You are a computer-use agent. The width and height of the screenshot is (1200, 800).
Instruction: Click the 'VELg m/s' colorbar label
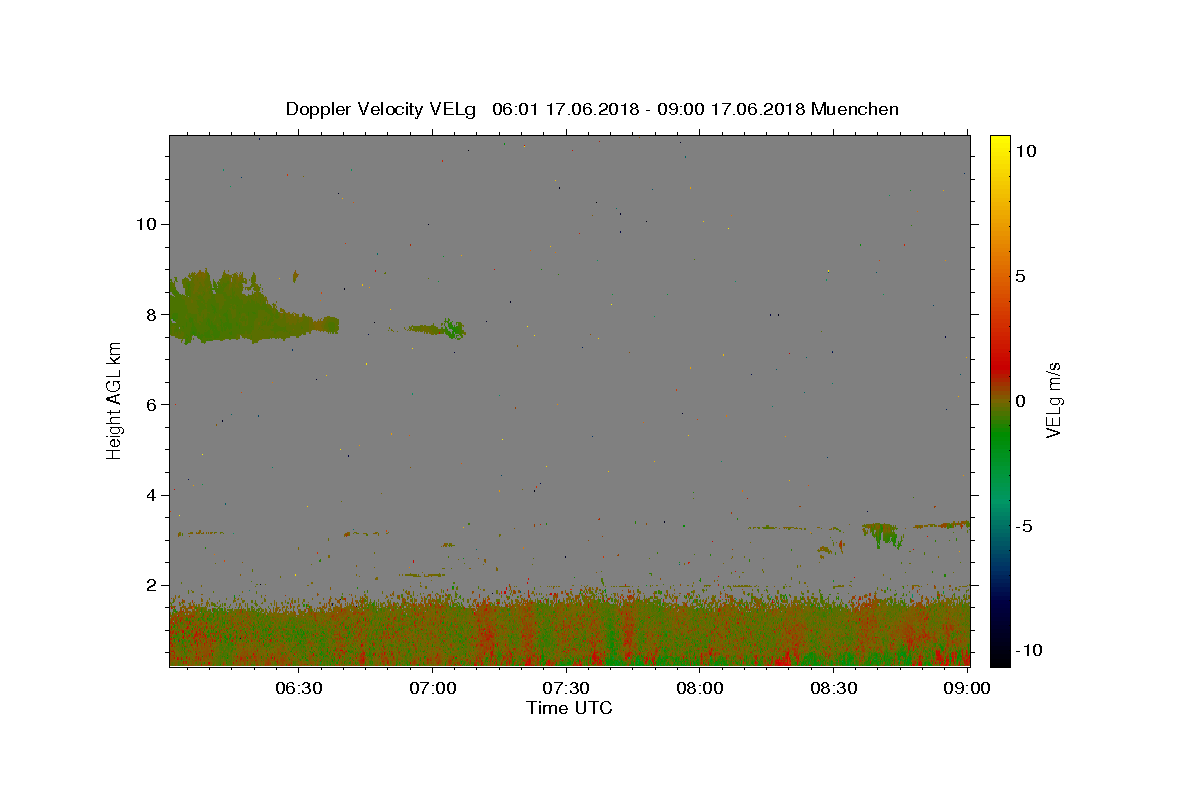tap(1052, 401)
